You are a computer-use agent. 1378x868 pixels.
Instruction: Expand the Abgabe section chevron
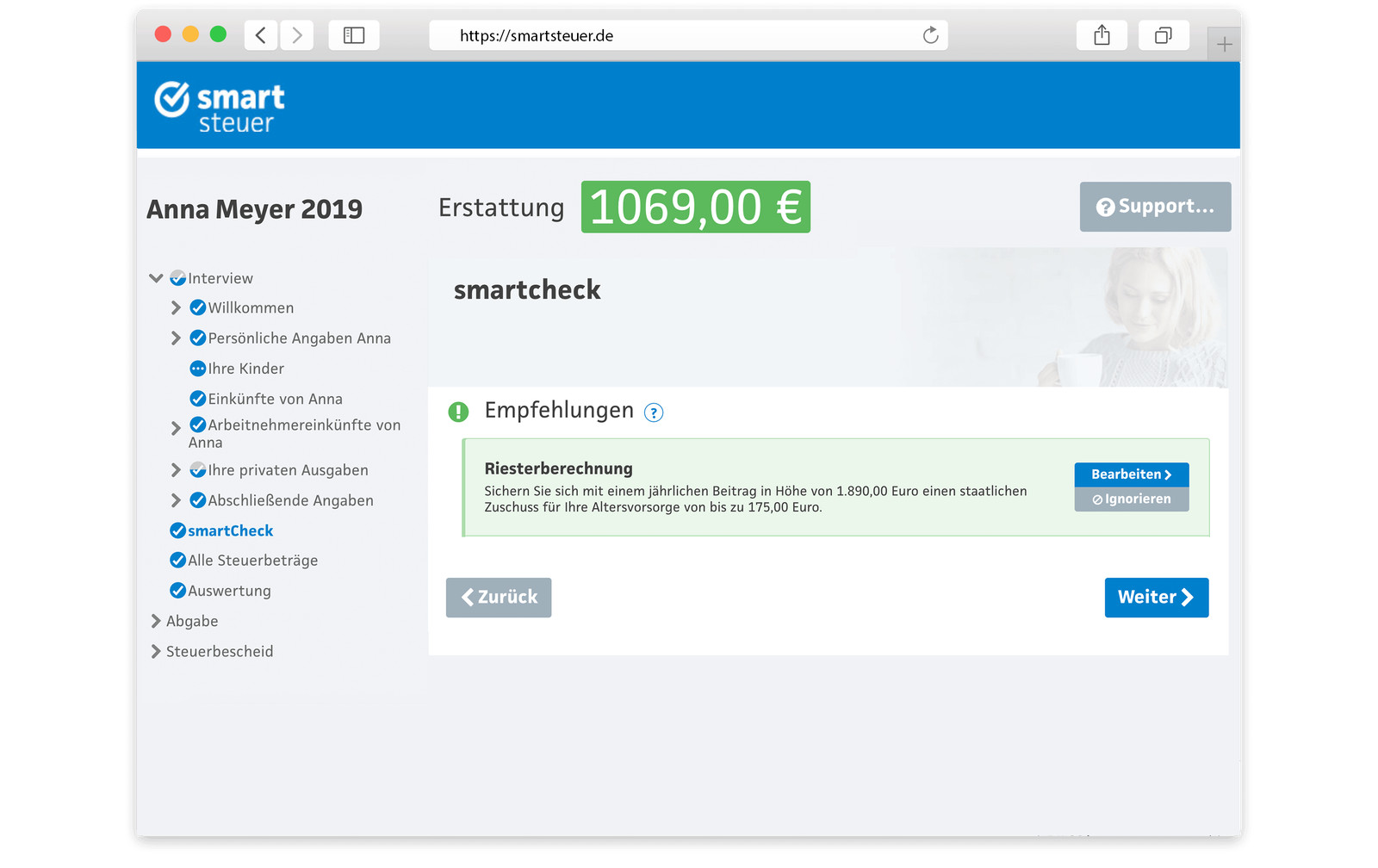click(156, 621)
